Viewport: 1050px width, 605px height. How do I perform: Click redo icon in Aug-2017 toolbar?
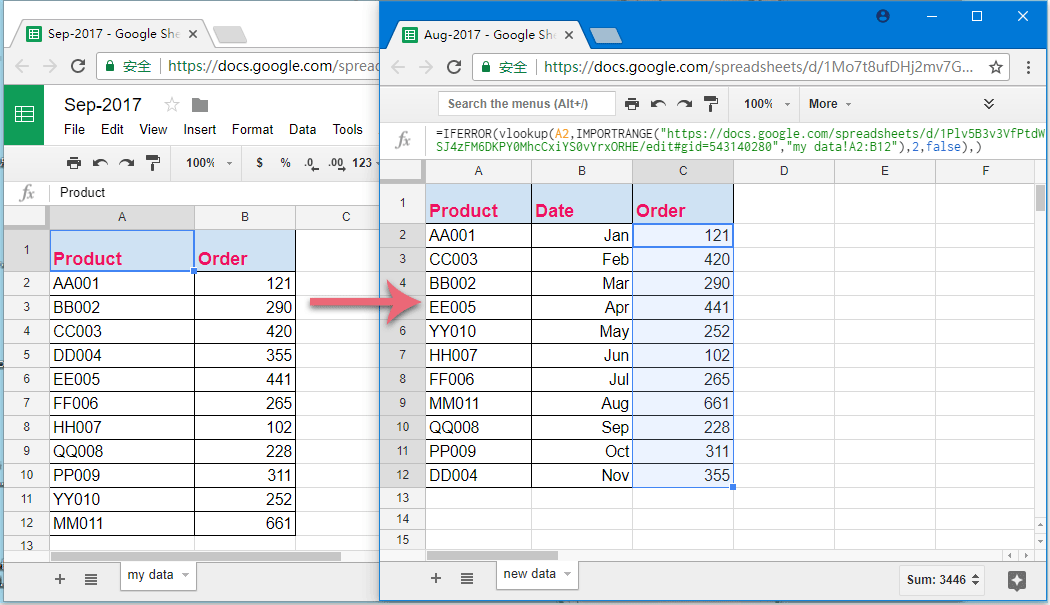(684, 104)
